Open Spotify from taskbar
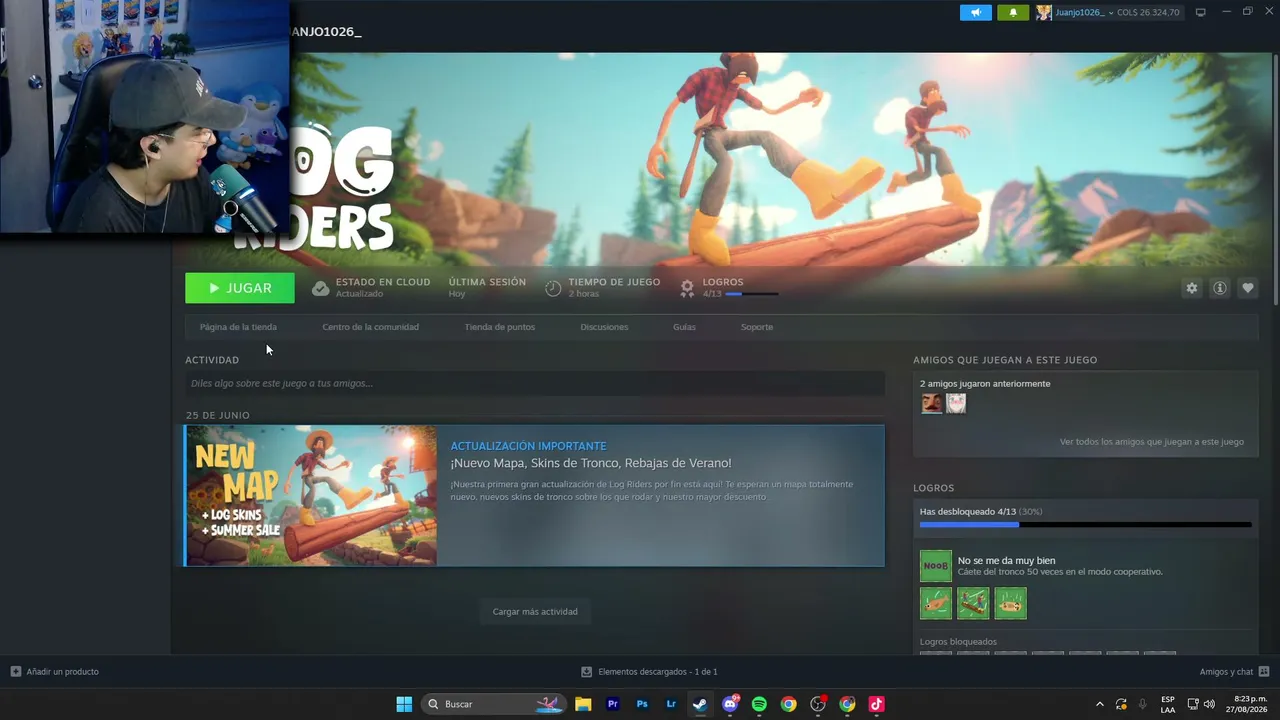Screen dimensions: 1280x720 click(x=759, y=704)
